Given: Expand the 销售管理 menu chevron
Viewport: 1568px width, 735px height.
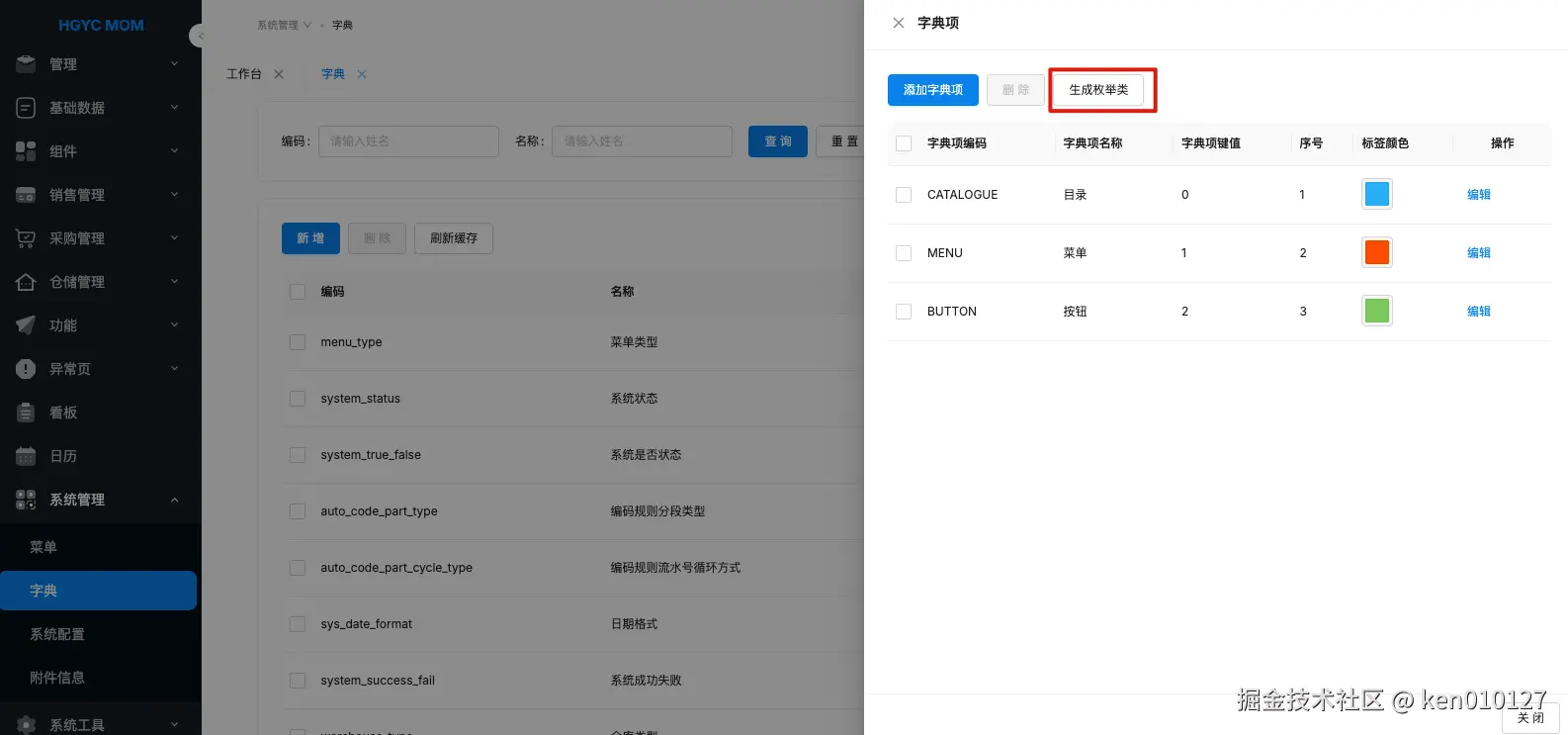Looking at the screenshot, I should click(x=175, y=195).
